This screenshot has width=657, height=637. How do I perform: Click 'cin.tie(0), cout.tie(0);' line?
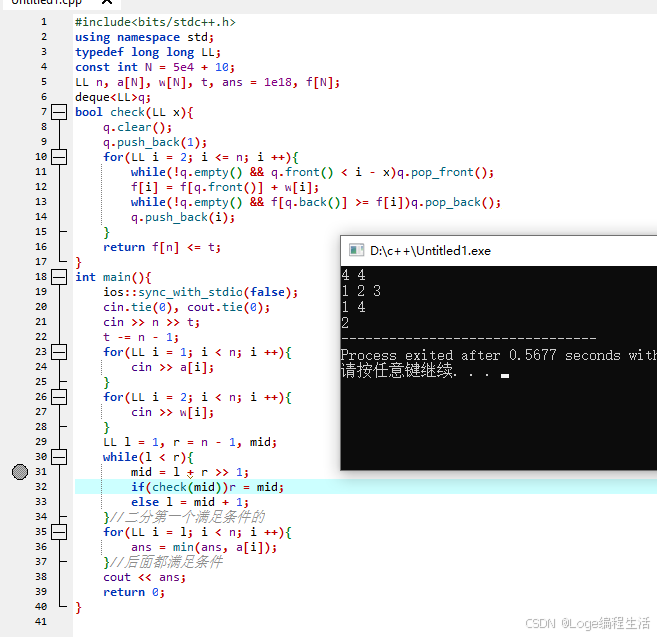pyautogui.click(x=186, y=307)
